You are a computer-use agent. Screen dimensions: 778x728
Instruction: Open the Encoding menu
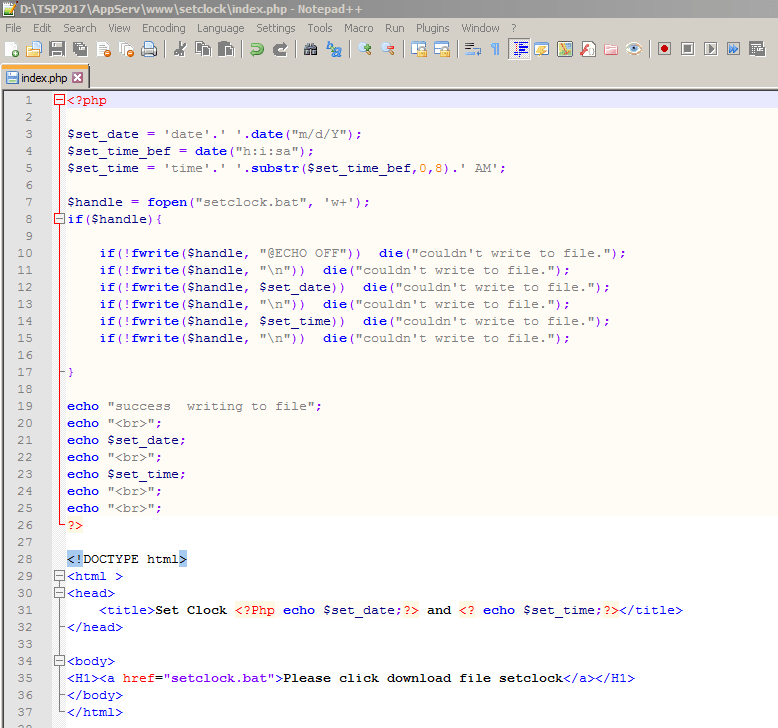pyautogui.click(x=163, y=28)
